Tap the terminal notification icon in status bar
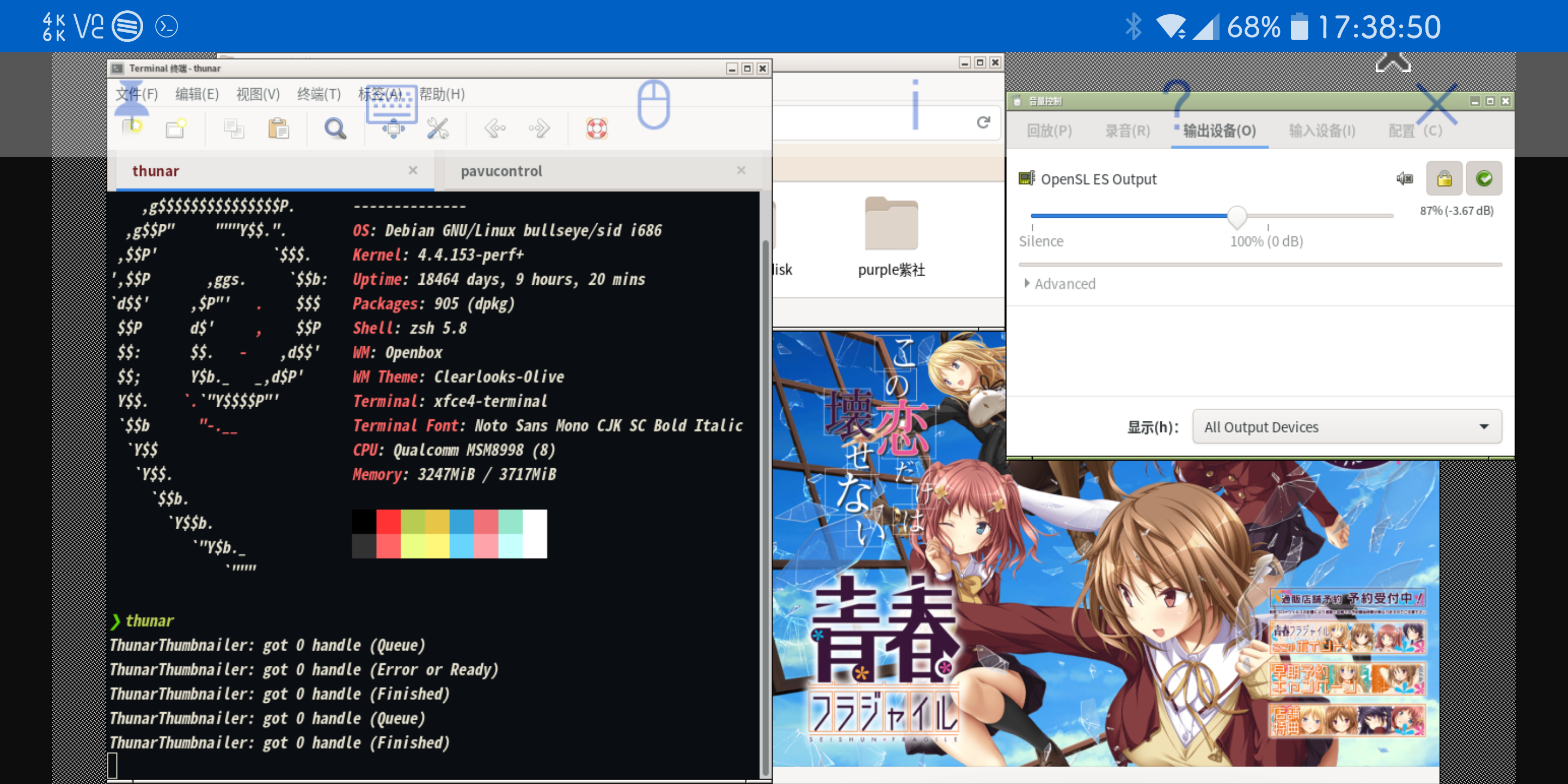Image resolution: width=1568 pixels, height=784 pixels. (166, 27)
